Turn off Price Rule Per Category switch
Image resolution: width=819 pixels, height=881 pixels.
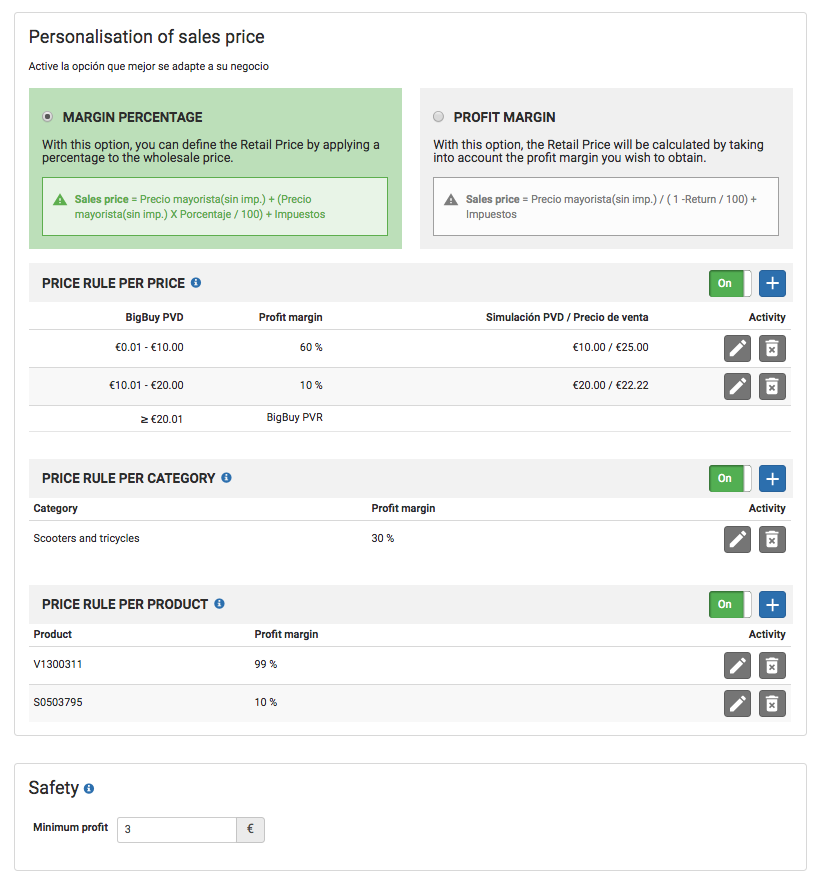[730, 479]
